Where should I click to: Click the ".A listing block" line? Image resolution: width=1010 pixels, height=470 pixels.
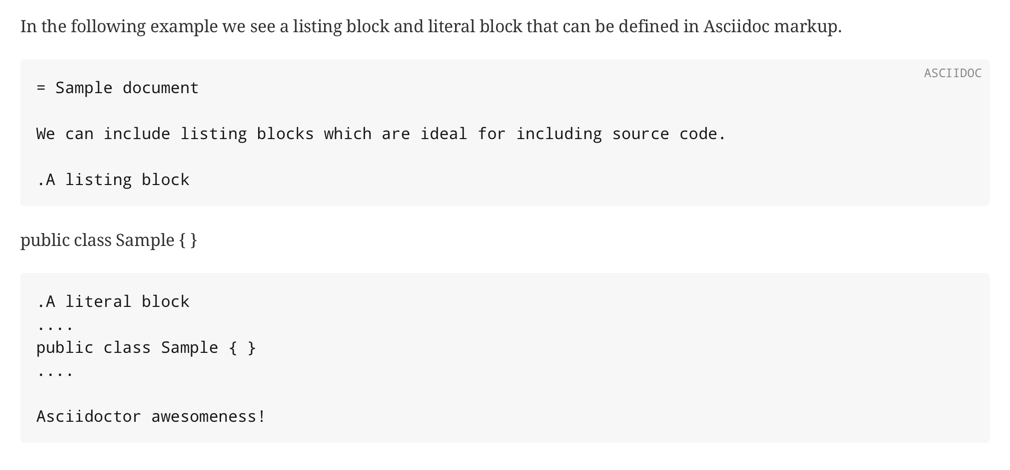[112, 180]
